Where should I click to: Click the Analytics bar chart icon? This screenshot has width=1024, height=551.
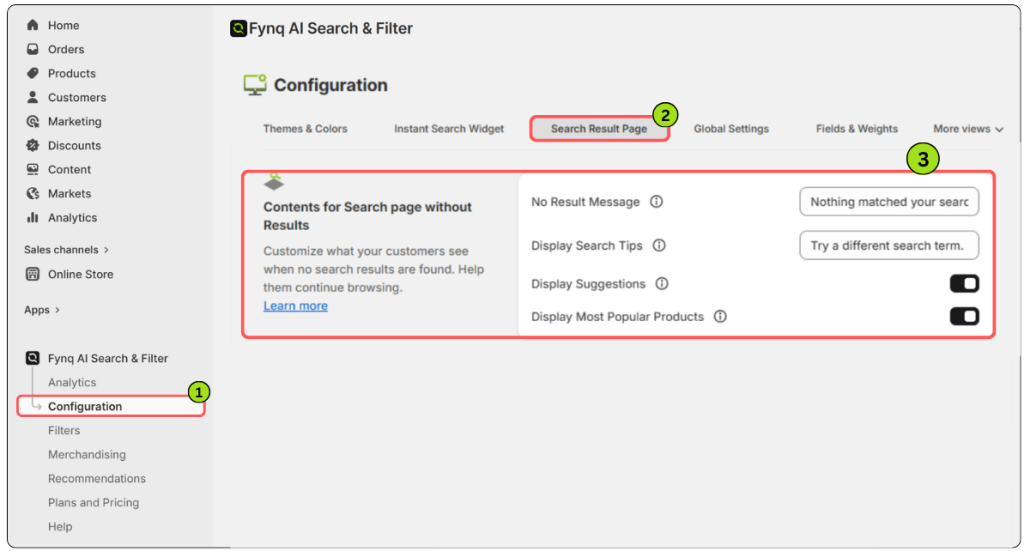coord(32,217)
